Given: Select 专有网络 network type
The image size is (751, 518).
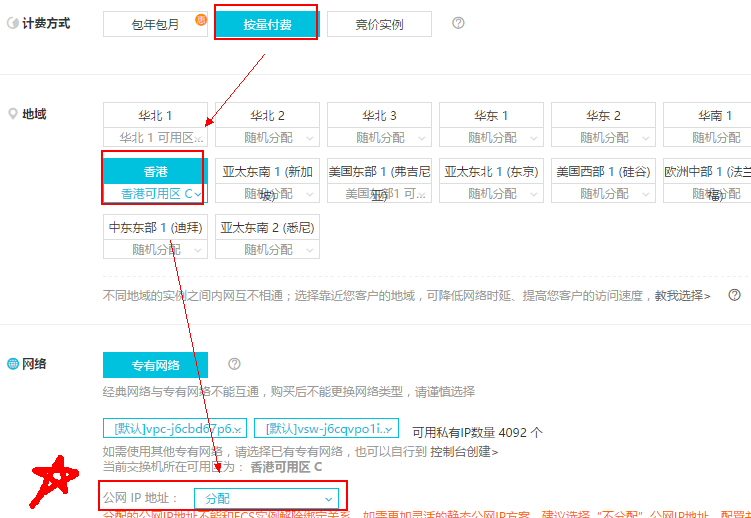Looking at the screenshot, I should pos(155,364).
